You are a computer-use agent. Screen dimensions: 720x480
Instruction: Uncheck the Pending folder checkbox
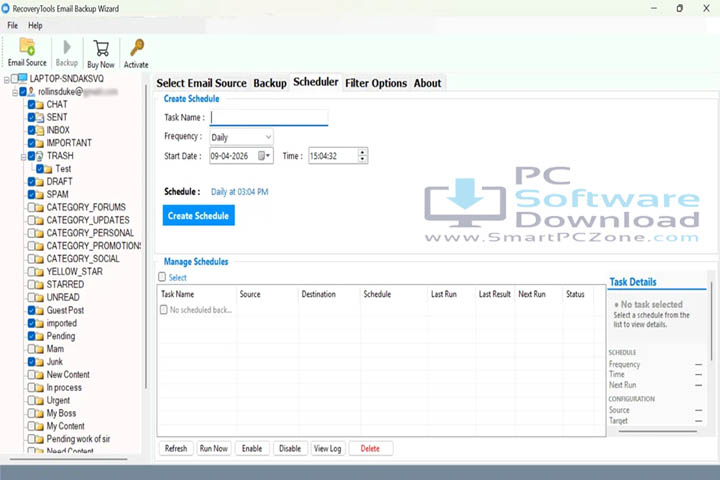pyautogui.click(x=31, y=336)
